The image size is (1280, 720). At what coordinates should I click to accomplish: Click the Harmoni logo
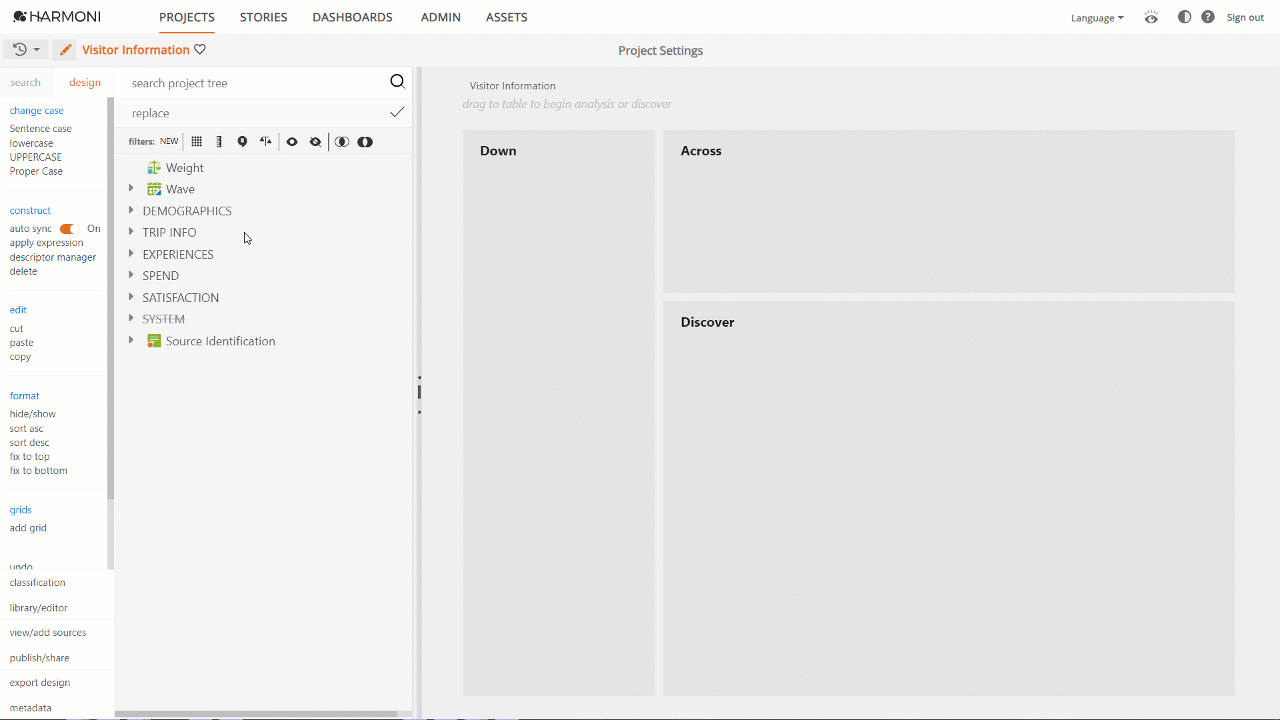coord(57,17)
